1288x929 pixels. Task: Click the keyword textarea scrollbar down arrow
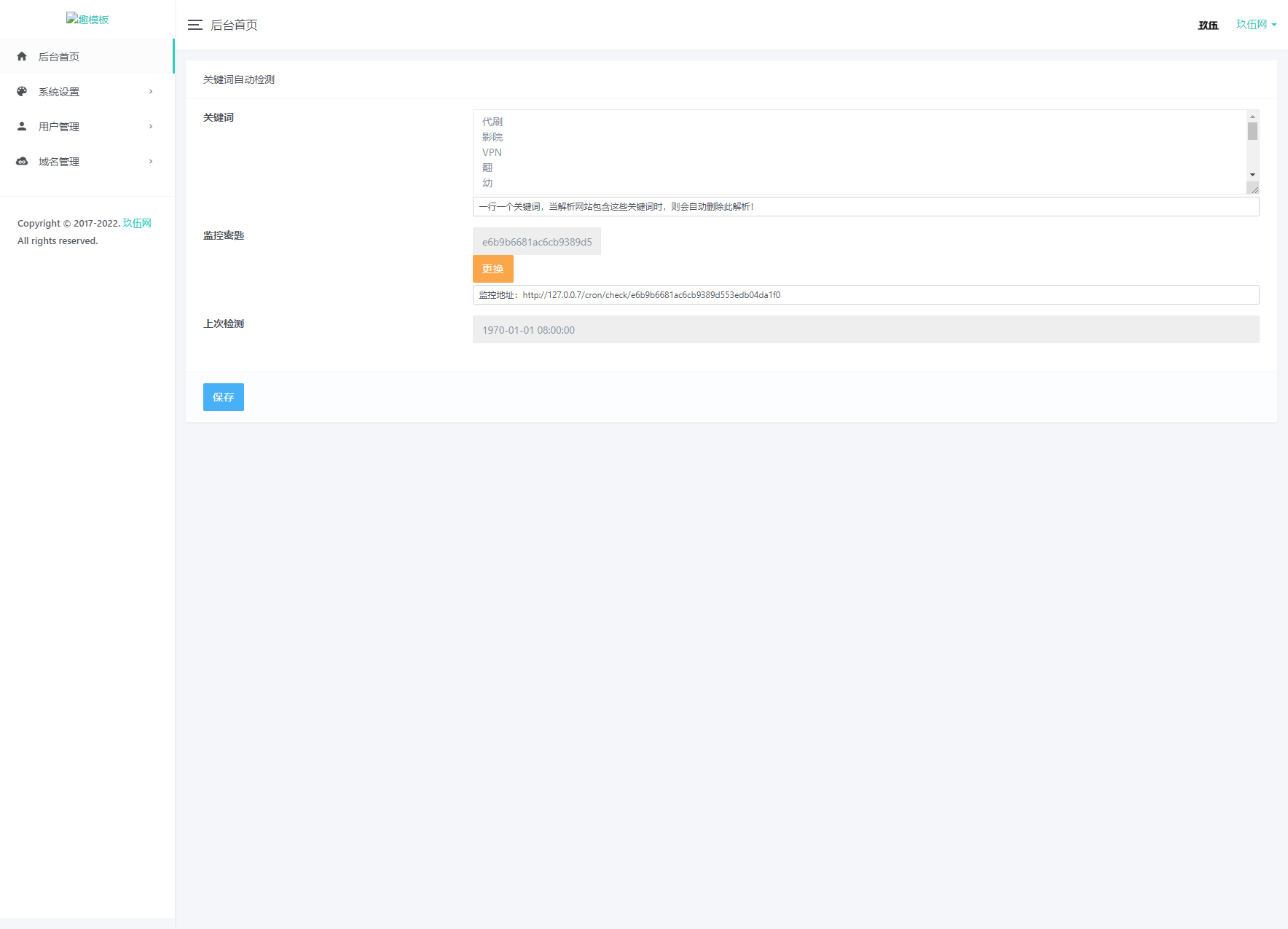click(x=1252, y=175)
